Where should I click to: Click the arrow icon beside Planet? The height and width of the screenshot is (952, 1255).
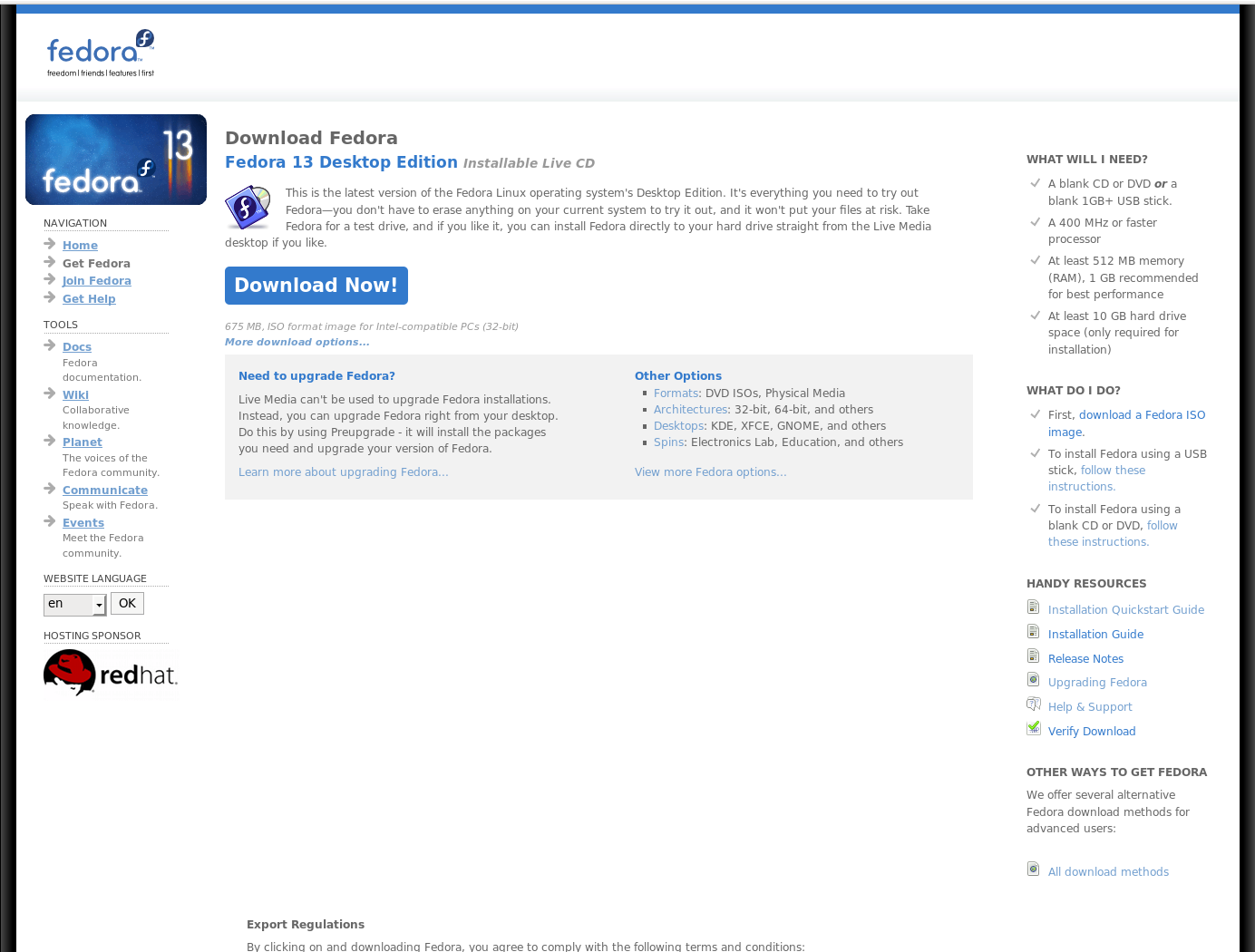pos(50,441)
